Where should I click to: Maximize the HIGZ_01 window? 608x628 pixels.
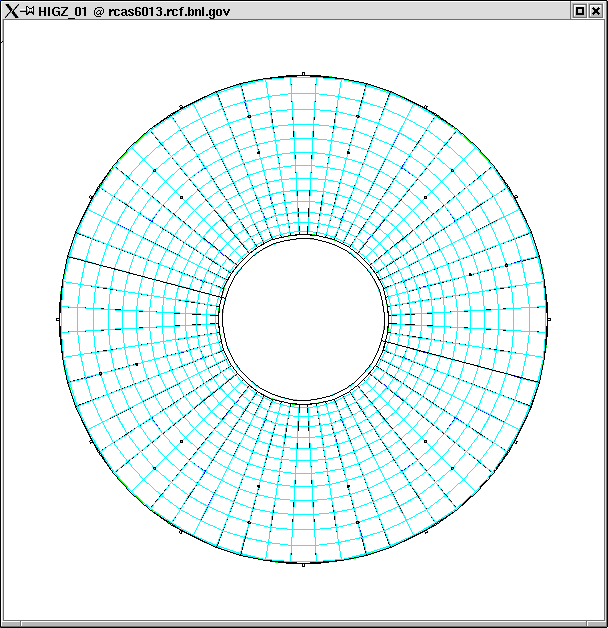pyautogui.click(x=580, y=11)
